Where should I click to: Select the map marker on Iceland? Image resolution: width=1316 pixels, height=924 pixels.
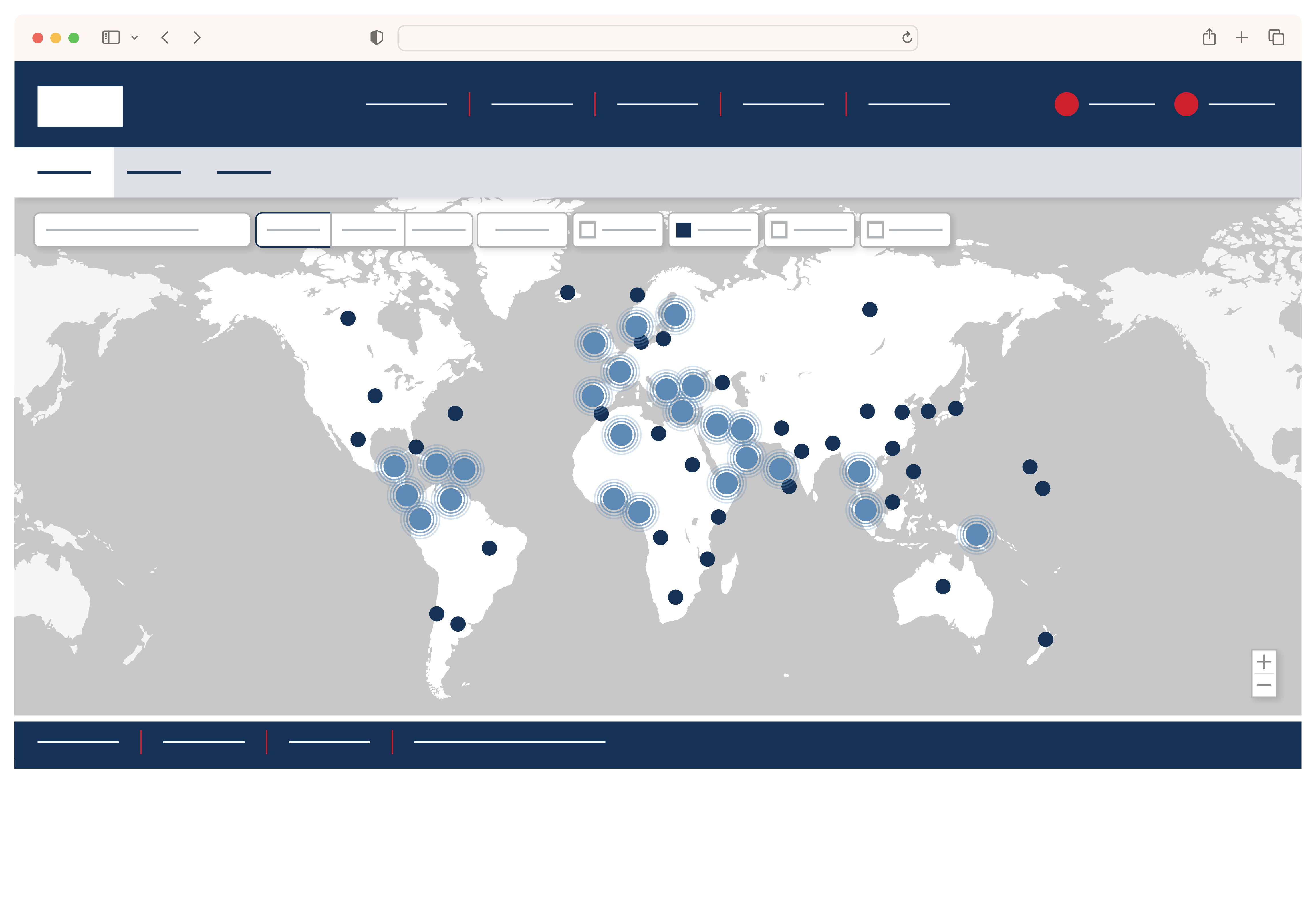click(x=568, y=292)
